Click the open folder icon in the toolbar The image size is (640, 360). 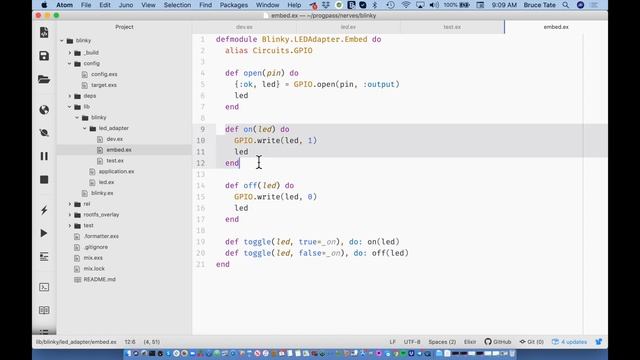click(44, 79)
